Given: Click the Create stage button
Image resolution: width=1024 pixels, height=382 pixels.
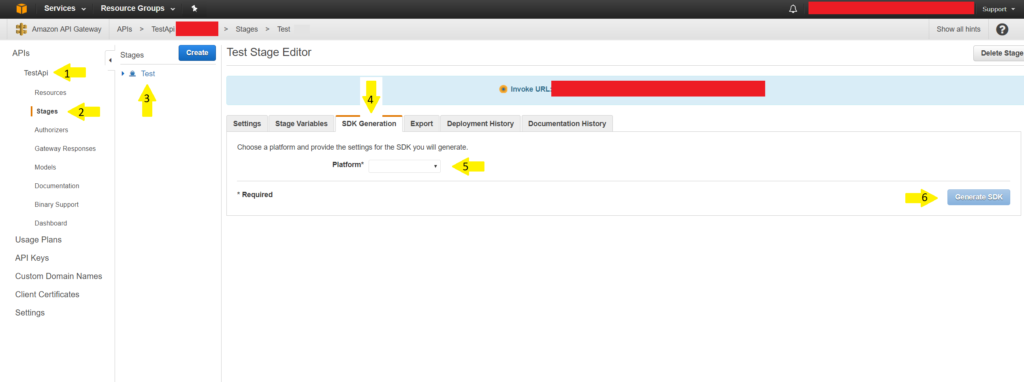Looking at the screenshot, I should (197, 53).
